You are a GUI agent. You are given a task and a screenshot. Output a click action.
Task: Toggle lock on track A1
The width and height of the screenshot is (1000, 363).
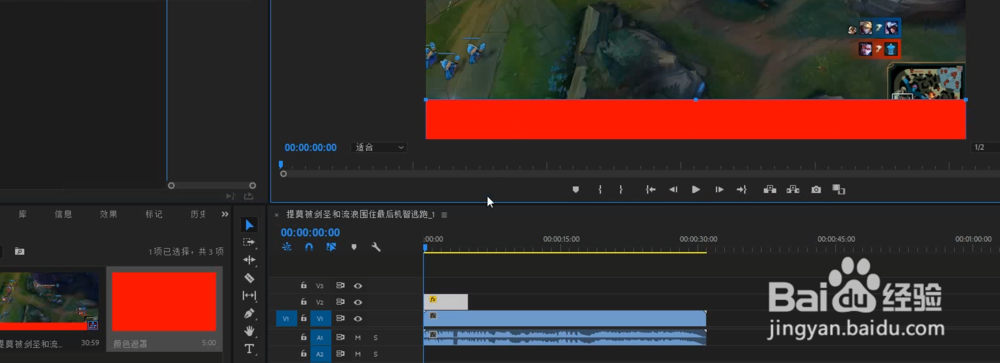[x=304, y=337]
